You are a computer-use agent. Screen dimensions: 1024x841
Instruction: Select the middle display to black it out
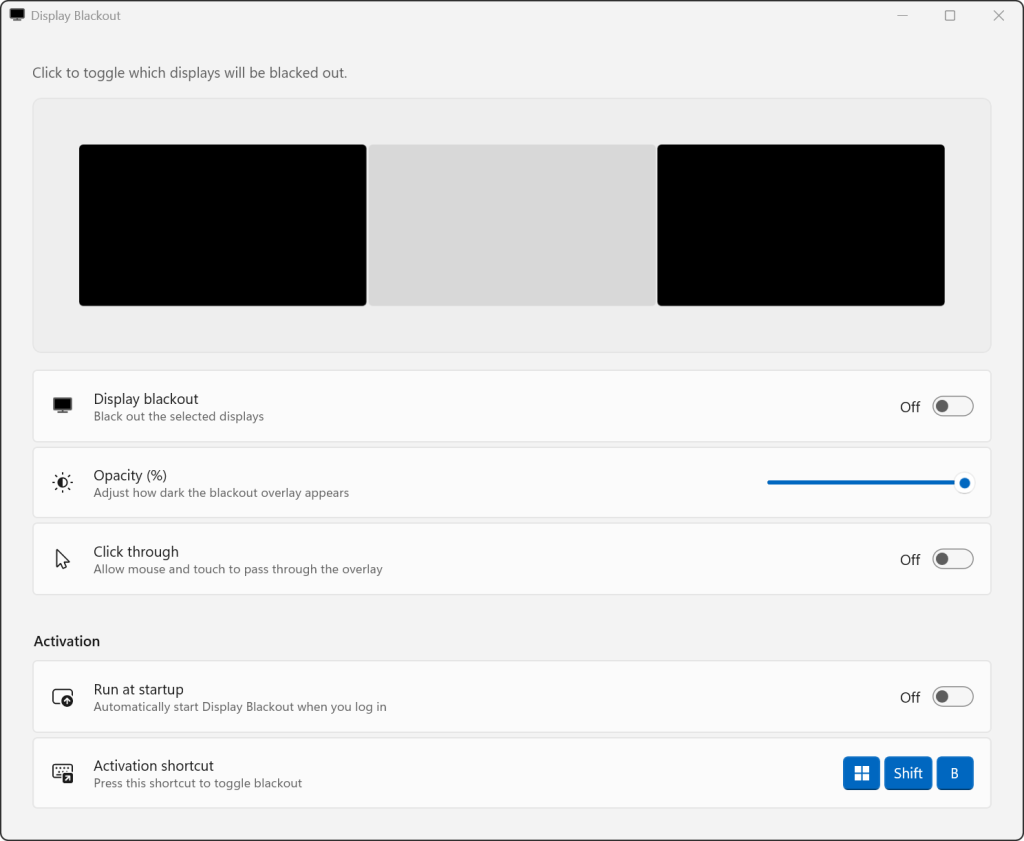tap(511, 224)
